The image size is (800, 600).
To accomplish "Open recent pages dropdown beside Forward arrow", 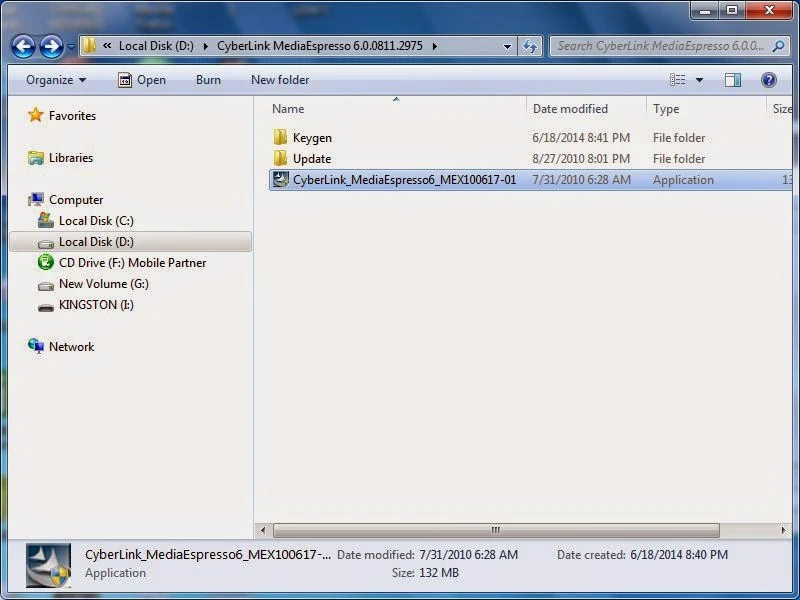I will (71, 47).
